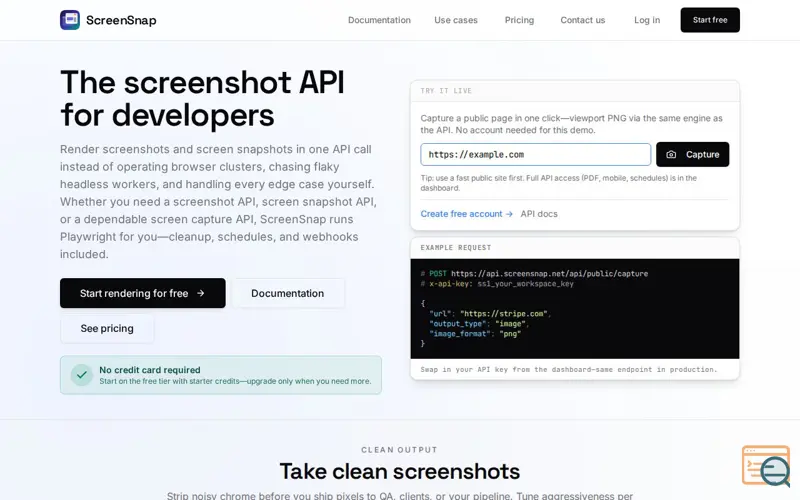Click the ScreenSnap logo icon
The height and width of the screenshot is (500, 800).
tap(70, 20)
